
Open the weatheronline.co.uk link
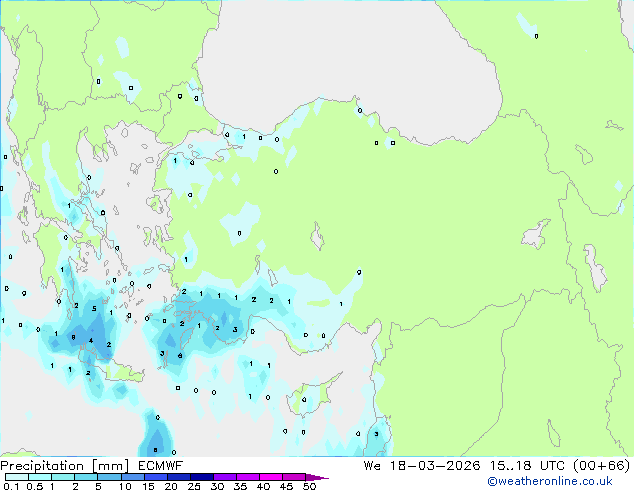click(x=550, y=481)
